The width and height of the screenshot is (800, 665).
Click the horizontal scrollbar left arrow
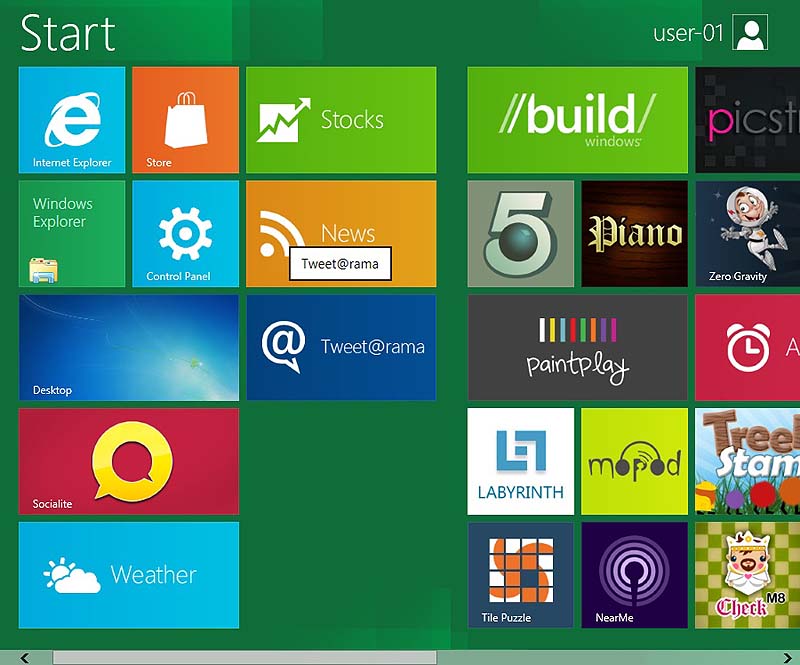(24, 657)
